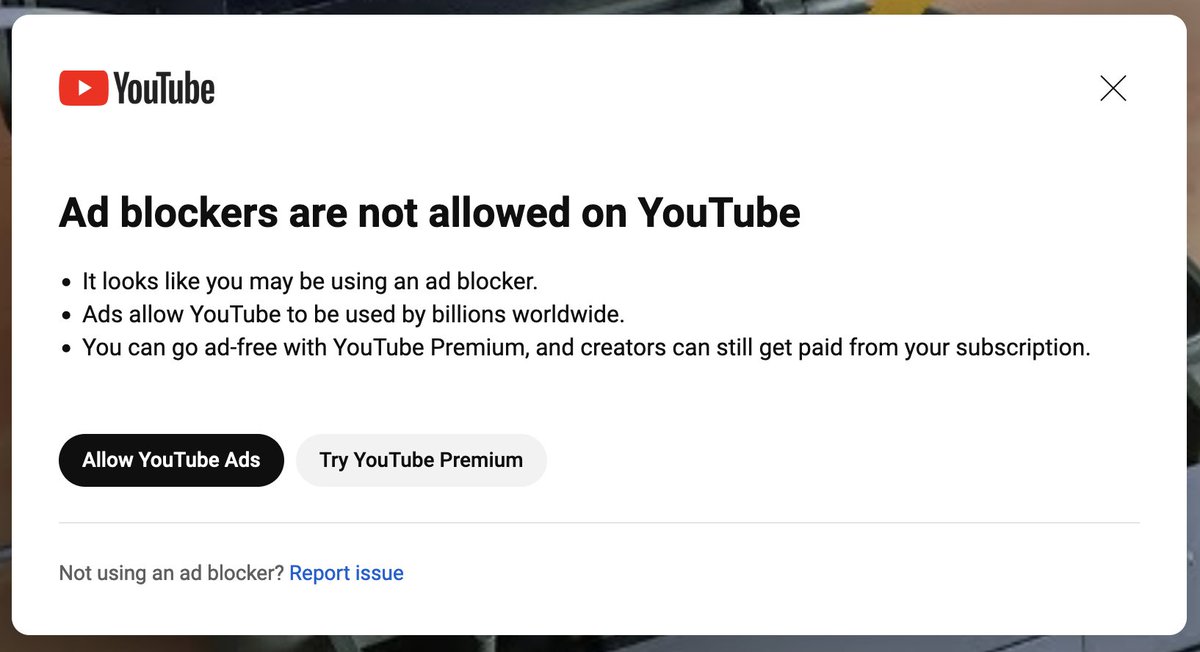The width and height of the screenshot is (1200, 652).
Task: Click the "You can go ad-free" bullet line
Action: tap(585, 347)
